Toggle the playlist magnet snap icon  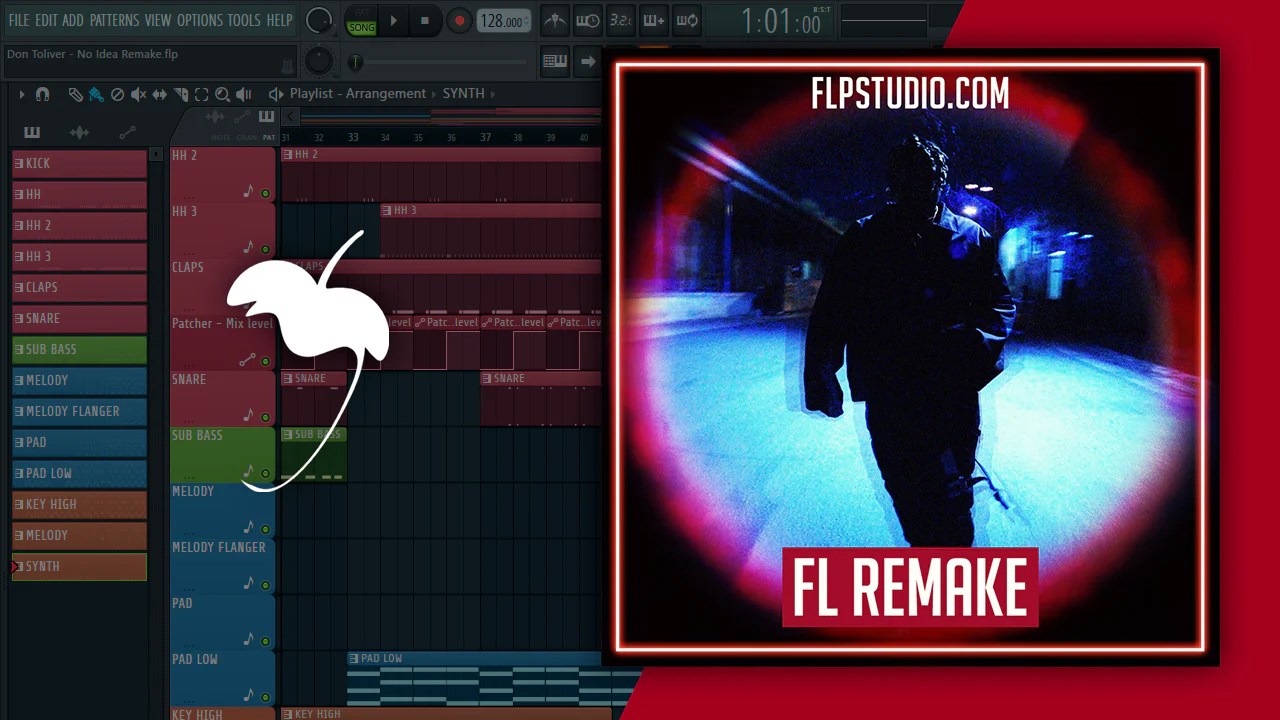42,94
